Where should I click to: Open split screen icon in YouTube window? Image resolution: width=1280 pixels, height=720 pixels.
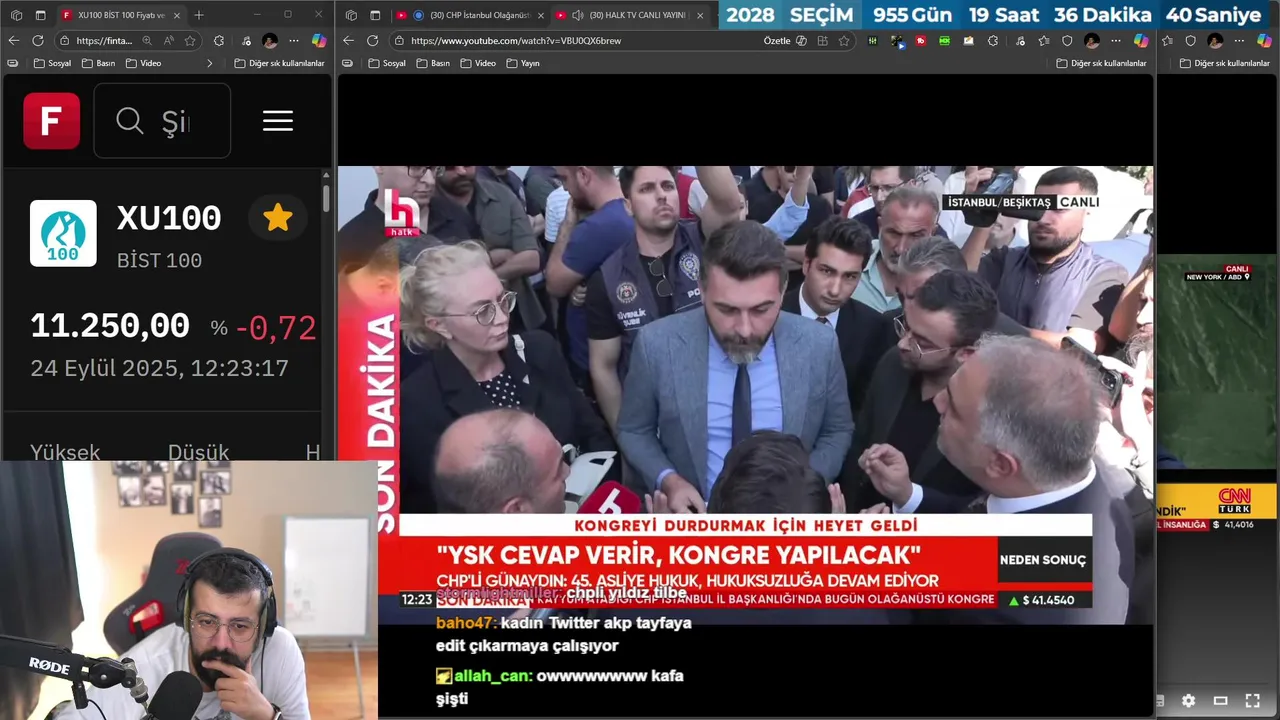pos(822,41)
